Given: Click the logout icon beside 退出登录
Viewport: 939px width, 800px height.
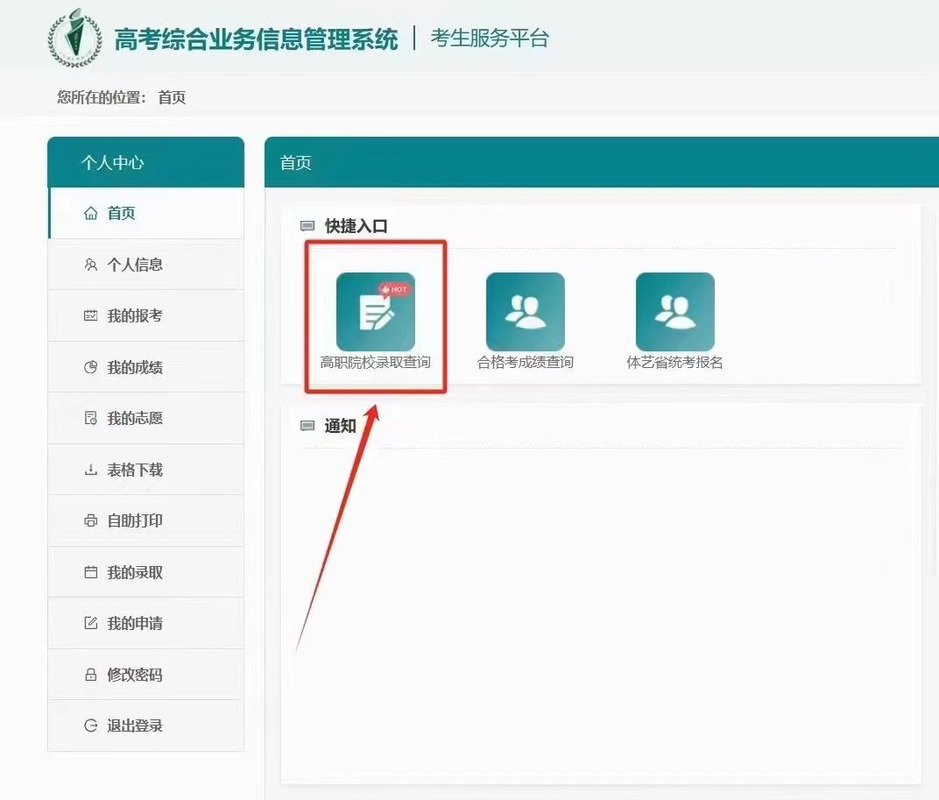Looking at the screenshot, I should tap(91, 726).
